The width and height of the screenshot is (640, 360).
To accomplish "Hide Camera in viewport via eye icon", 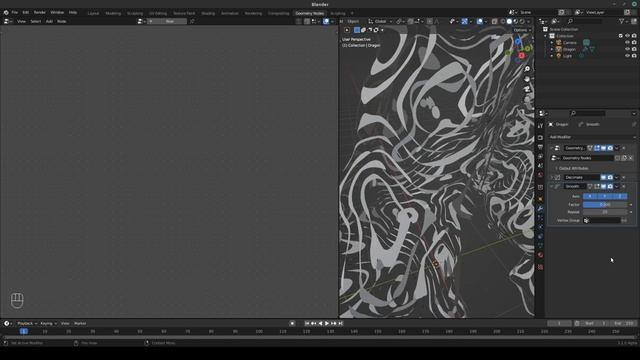I will [627, 42].
